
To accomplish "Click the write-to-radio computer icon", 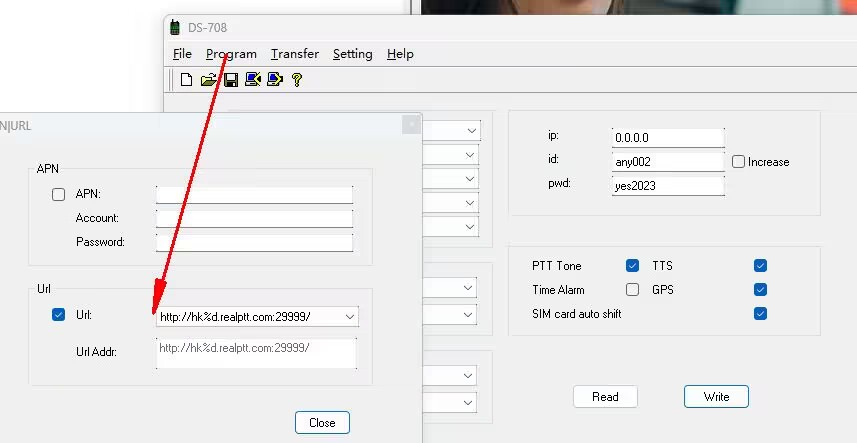I will pos(274,80).
